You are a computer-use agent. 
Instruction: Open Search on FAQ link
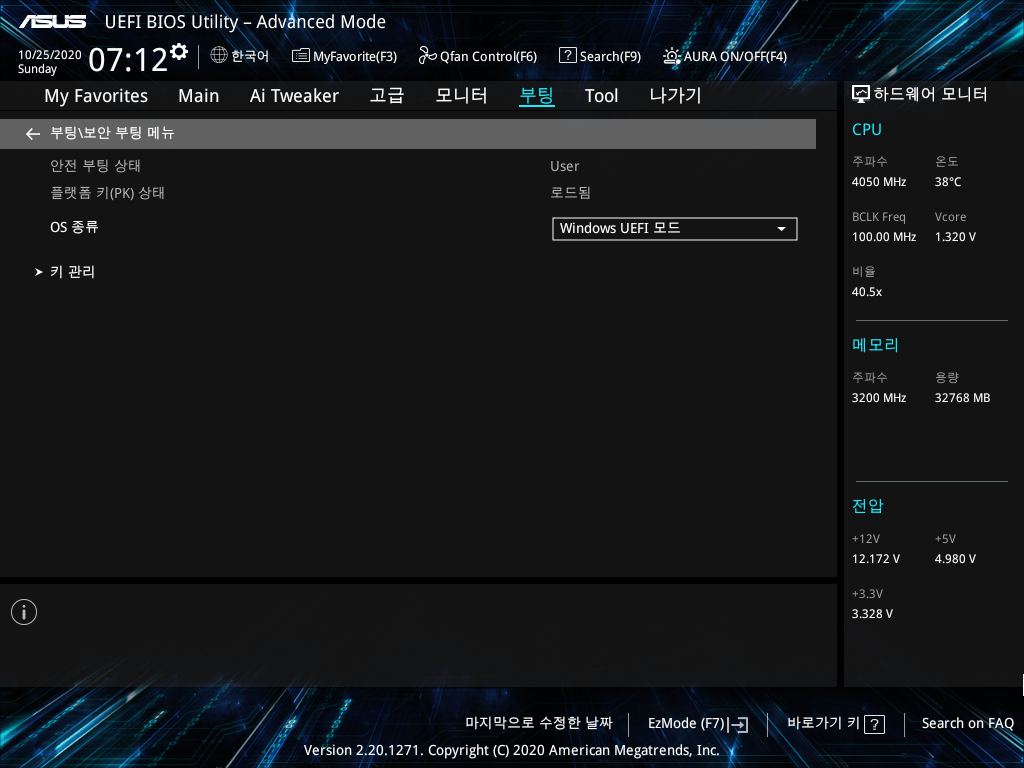pos(967,724)
